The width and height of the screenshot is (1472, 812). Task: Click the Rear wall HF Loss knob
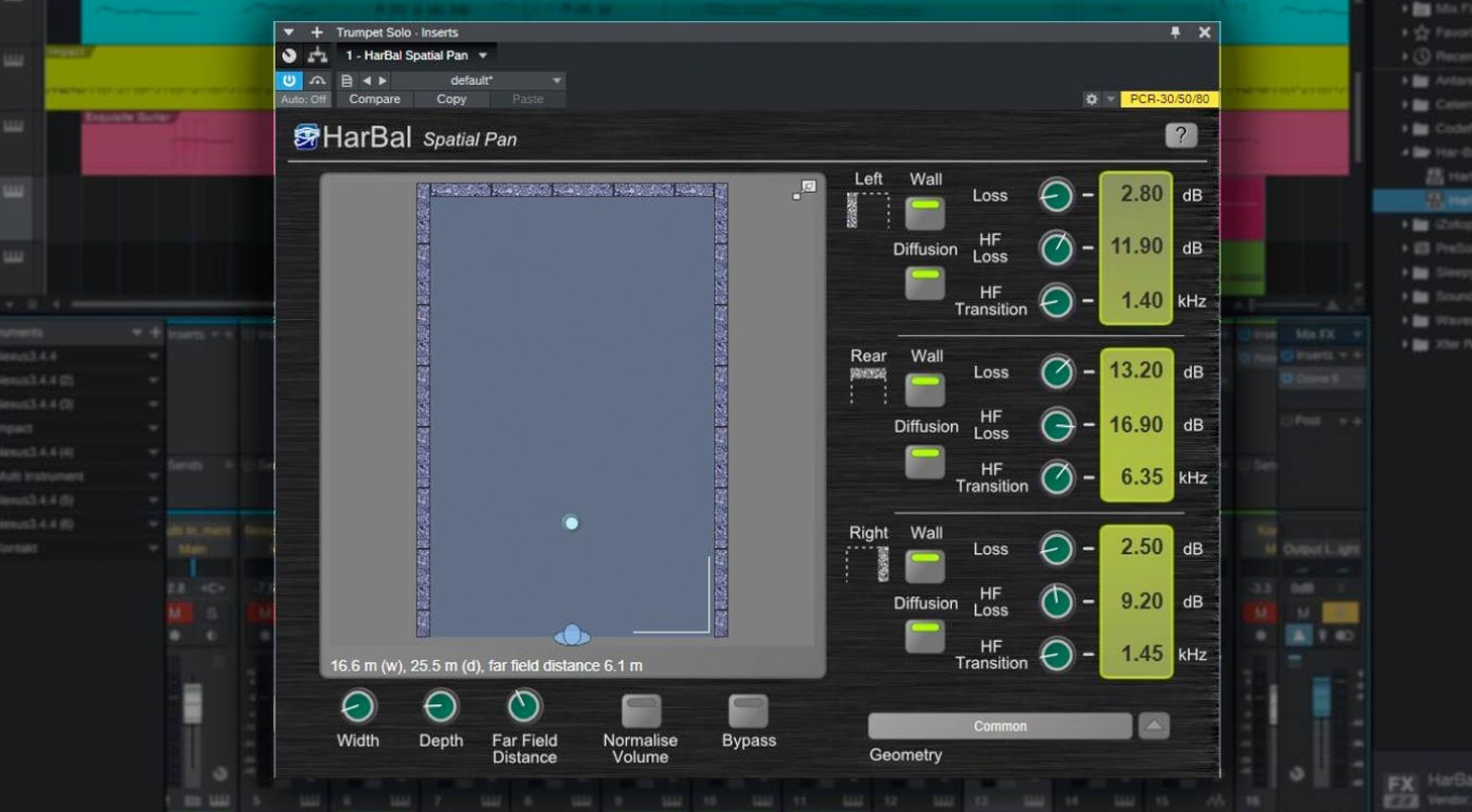pos(1056,425)
